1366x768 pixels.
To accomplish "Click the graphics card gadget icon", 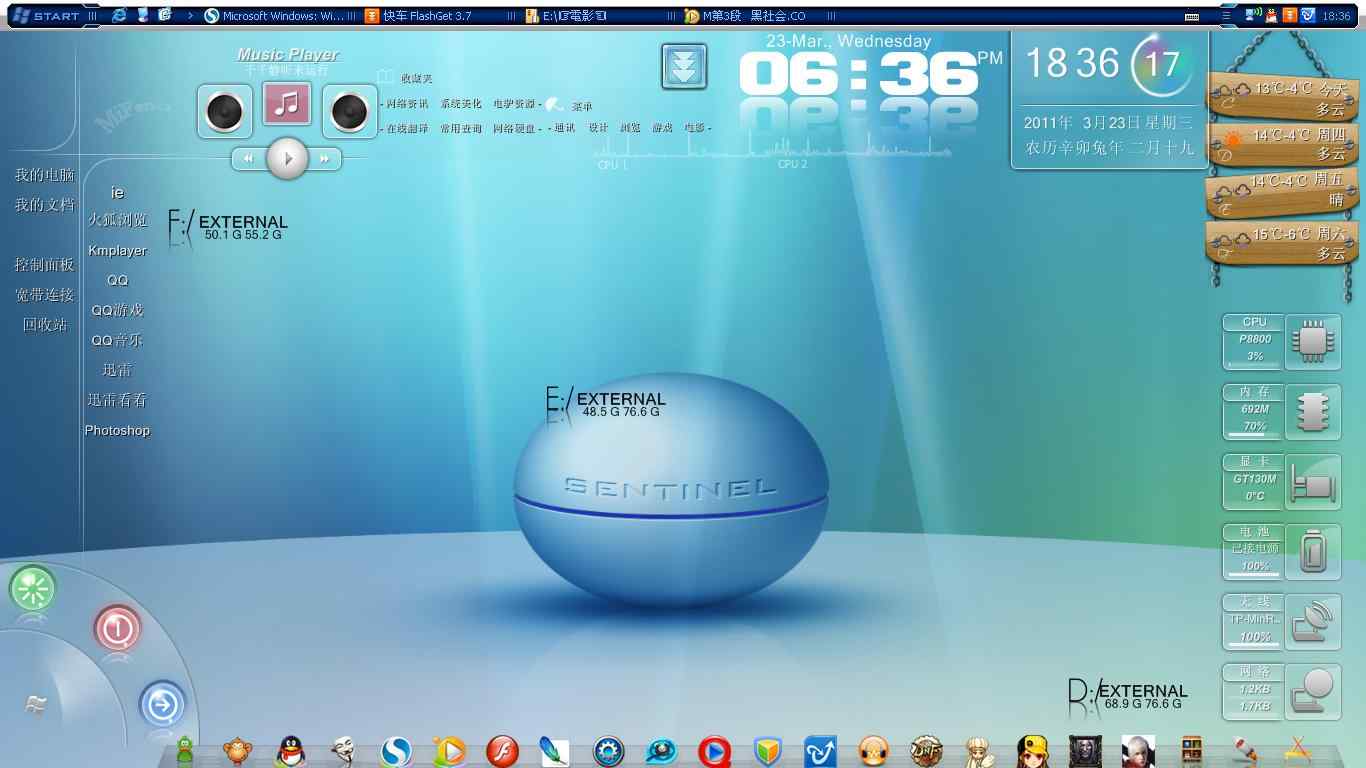I will (1312, 482).
